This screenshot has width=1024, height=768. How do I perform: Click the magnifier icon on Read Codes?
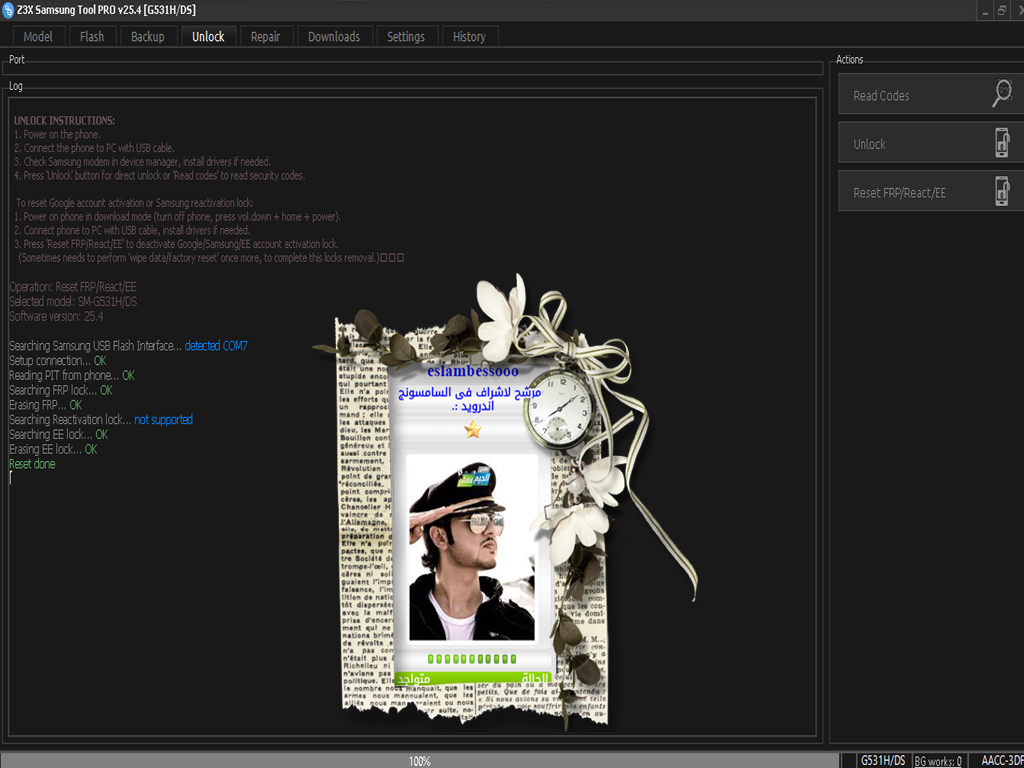[x=1002, y=93]
